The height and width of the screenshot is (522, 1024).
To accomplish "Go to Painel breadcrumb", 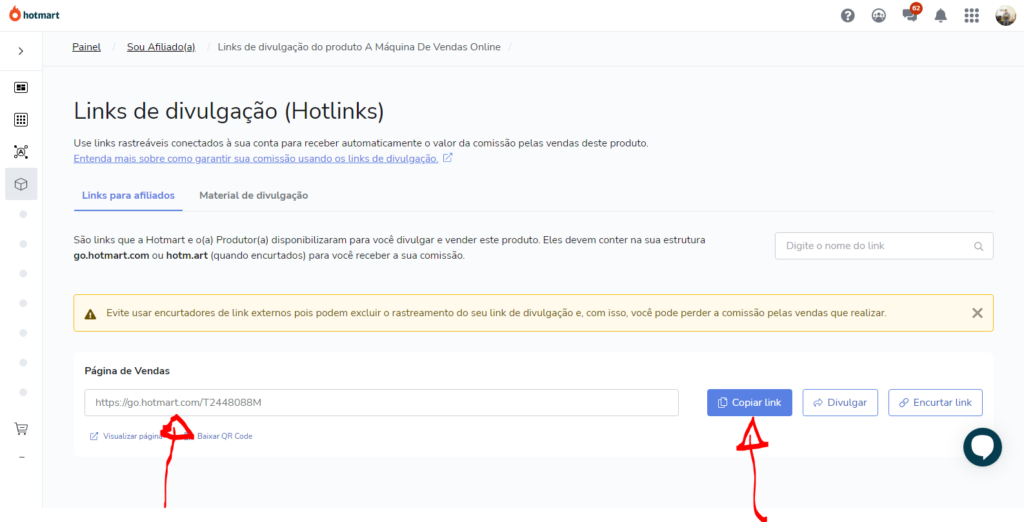I will click(x=86, y=47).
